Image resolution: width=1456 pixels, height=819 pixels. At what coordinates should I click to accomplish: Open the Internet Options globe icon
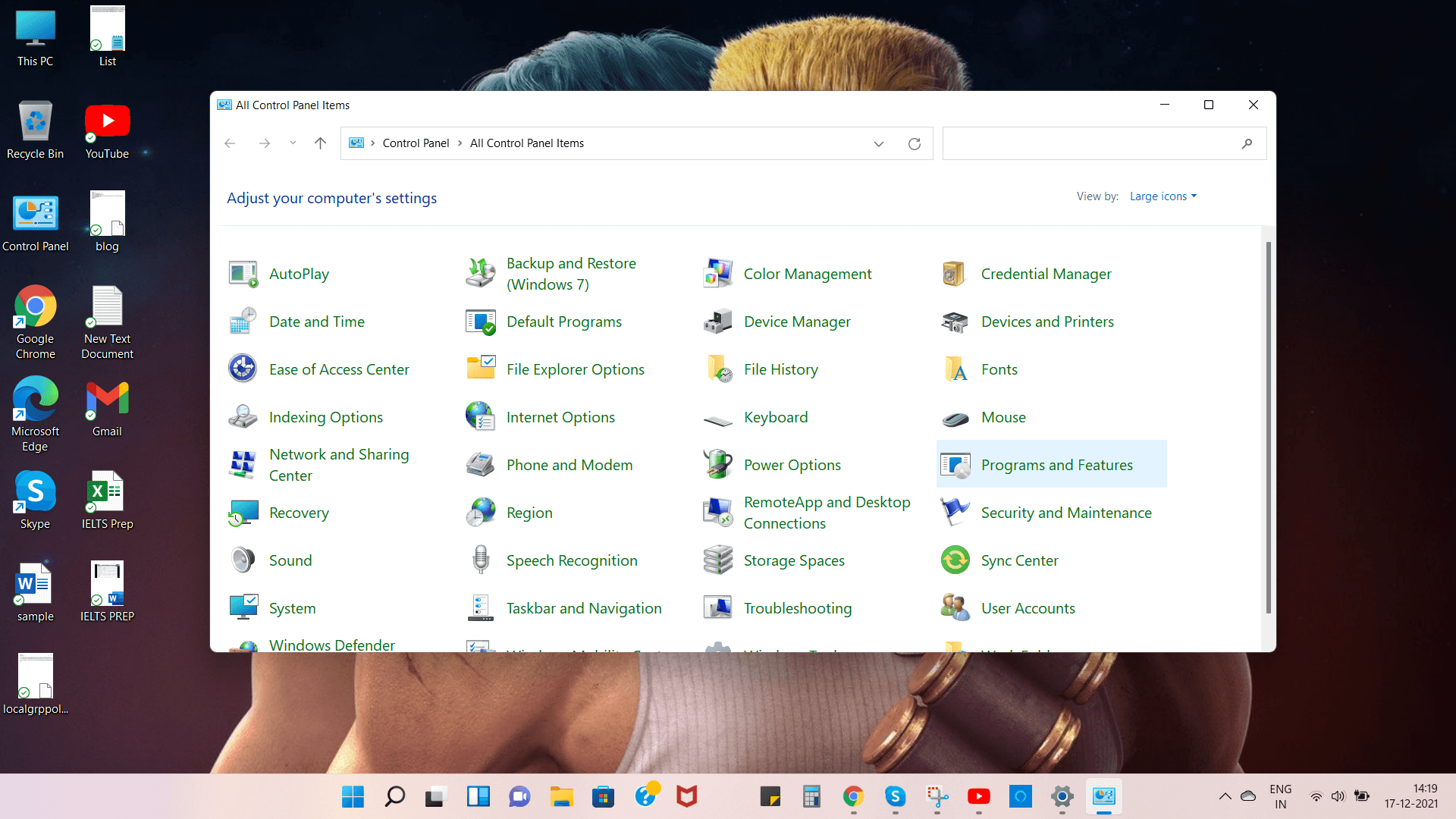tap(480, 417)
